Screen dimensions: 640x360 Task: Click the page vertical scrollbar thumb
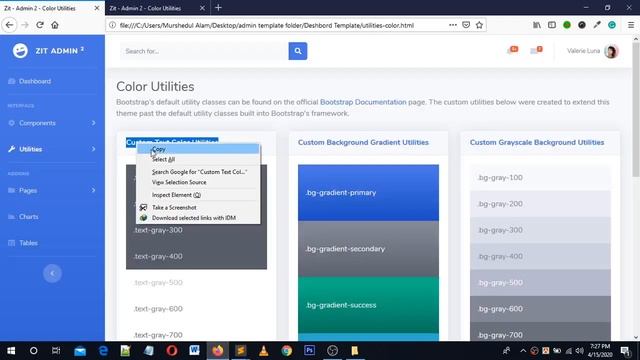[636, 109]
